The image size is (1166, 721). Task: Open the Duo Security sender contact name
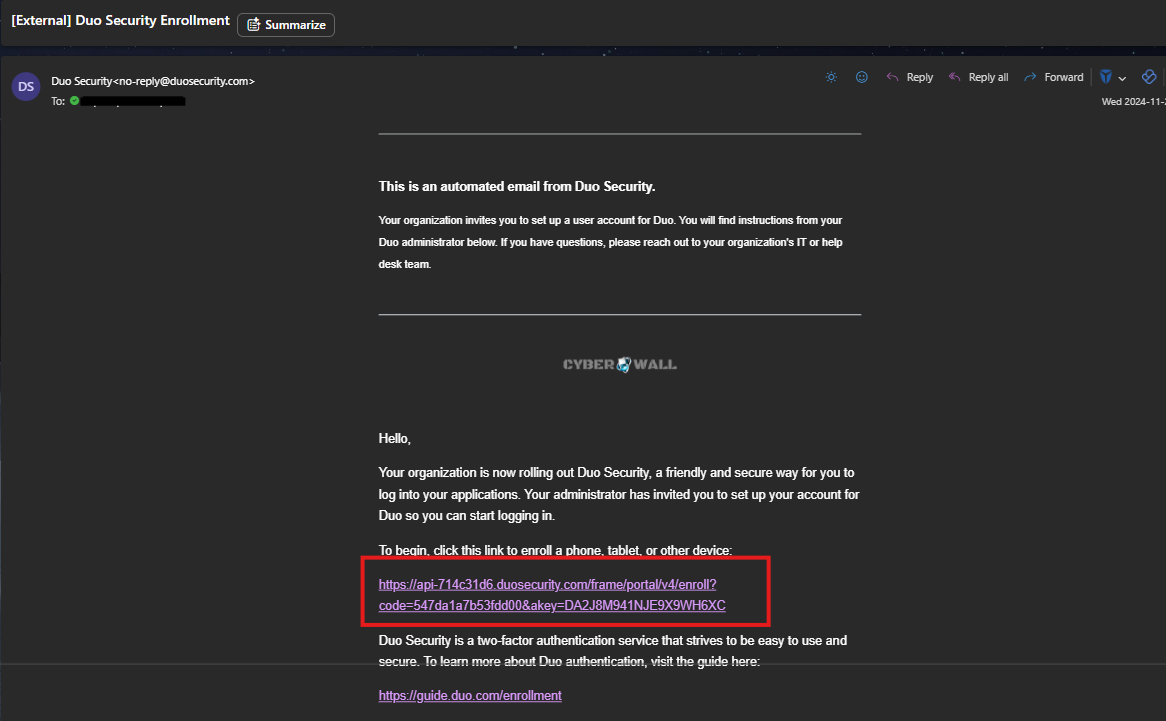click(x=153, y=81)
